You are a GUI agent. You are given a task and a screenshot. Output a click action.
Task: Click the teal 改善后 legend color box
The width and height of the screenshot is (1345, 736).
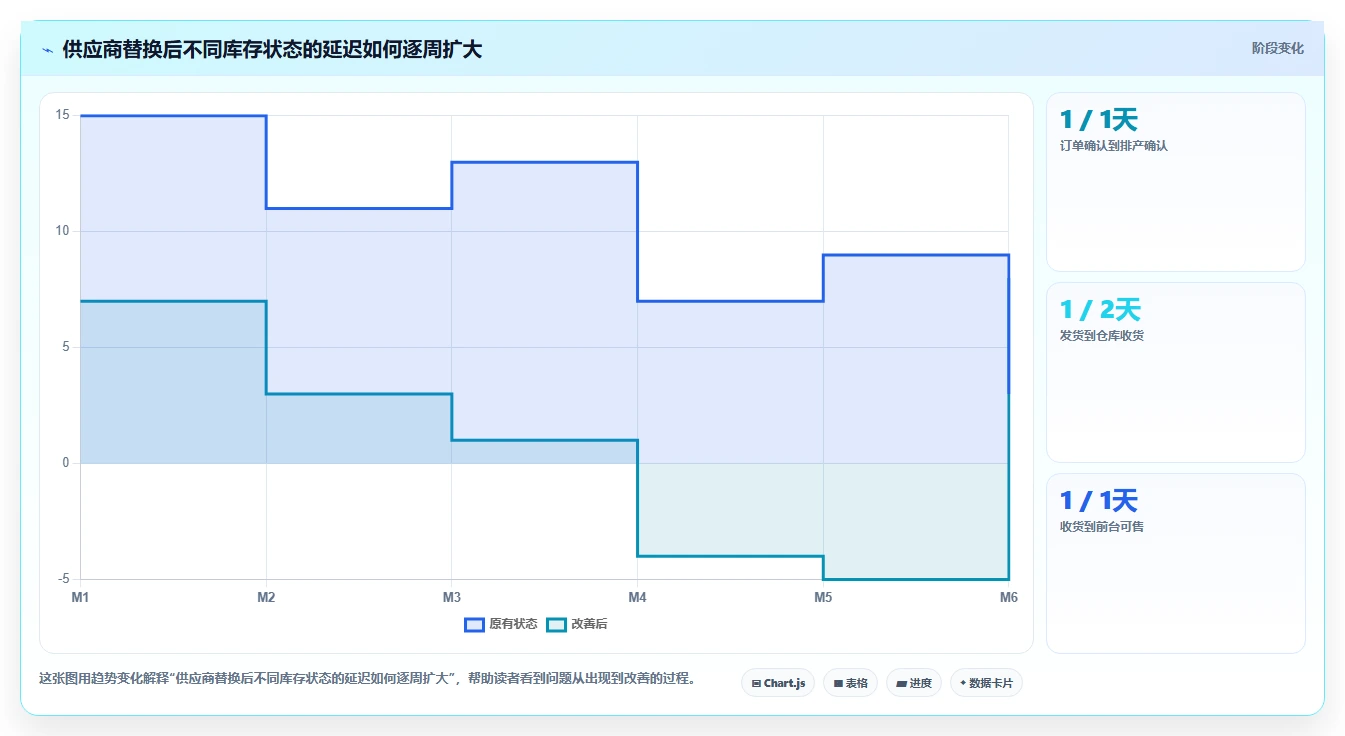coord(556,624)
